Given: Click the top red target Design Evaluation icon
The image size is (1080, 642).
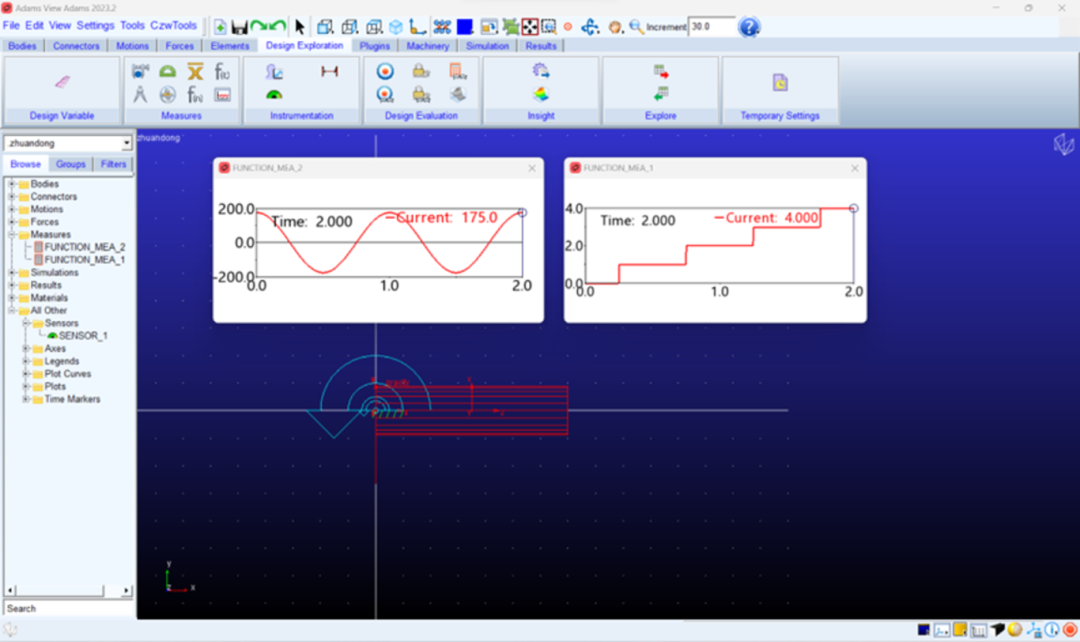Looking at the screenshot, I should pos(385,71).
